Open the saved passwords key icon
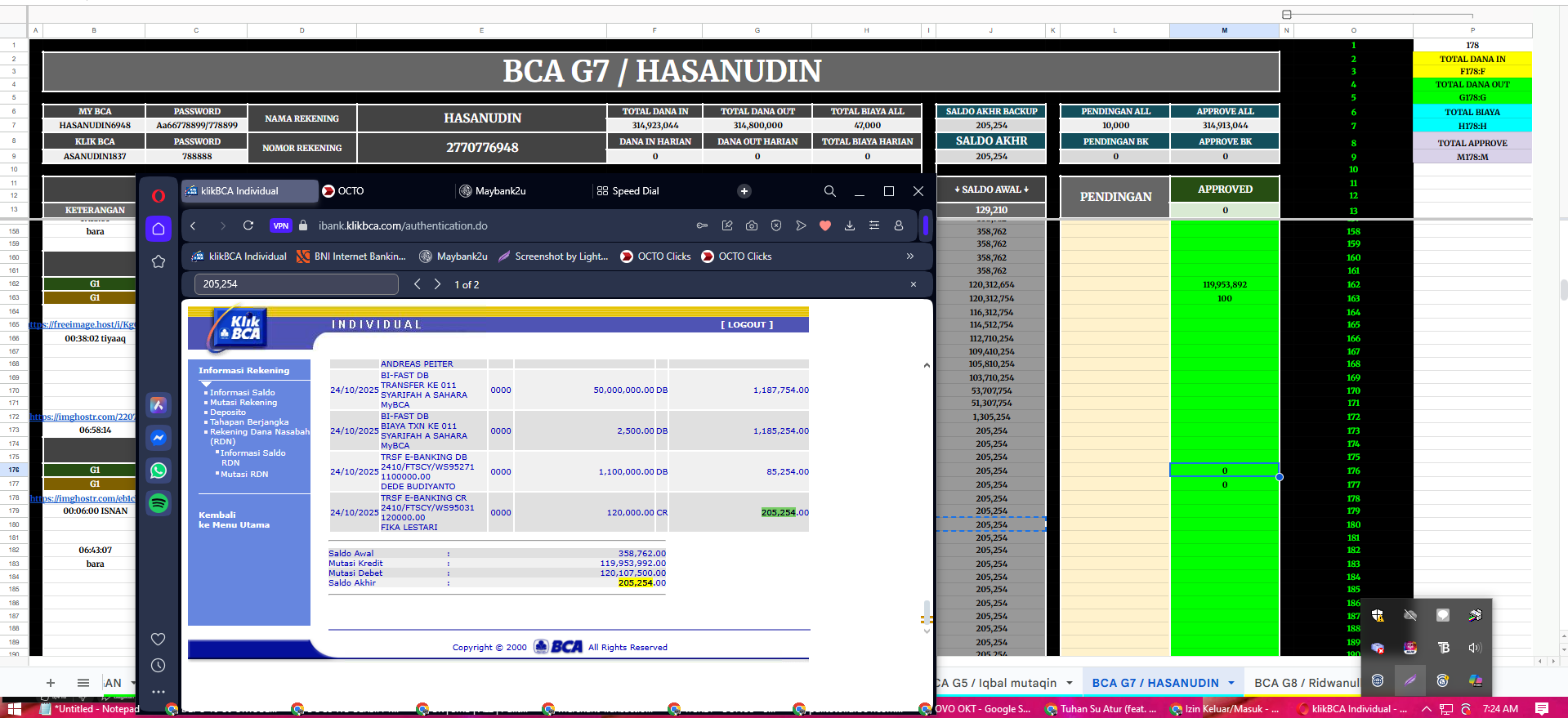The image size is (1568, 718). (x=702, y=225)
